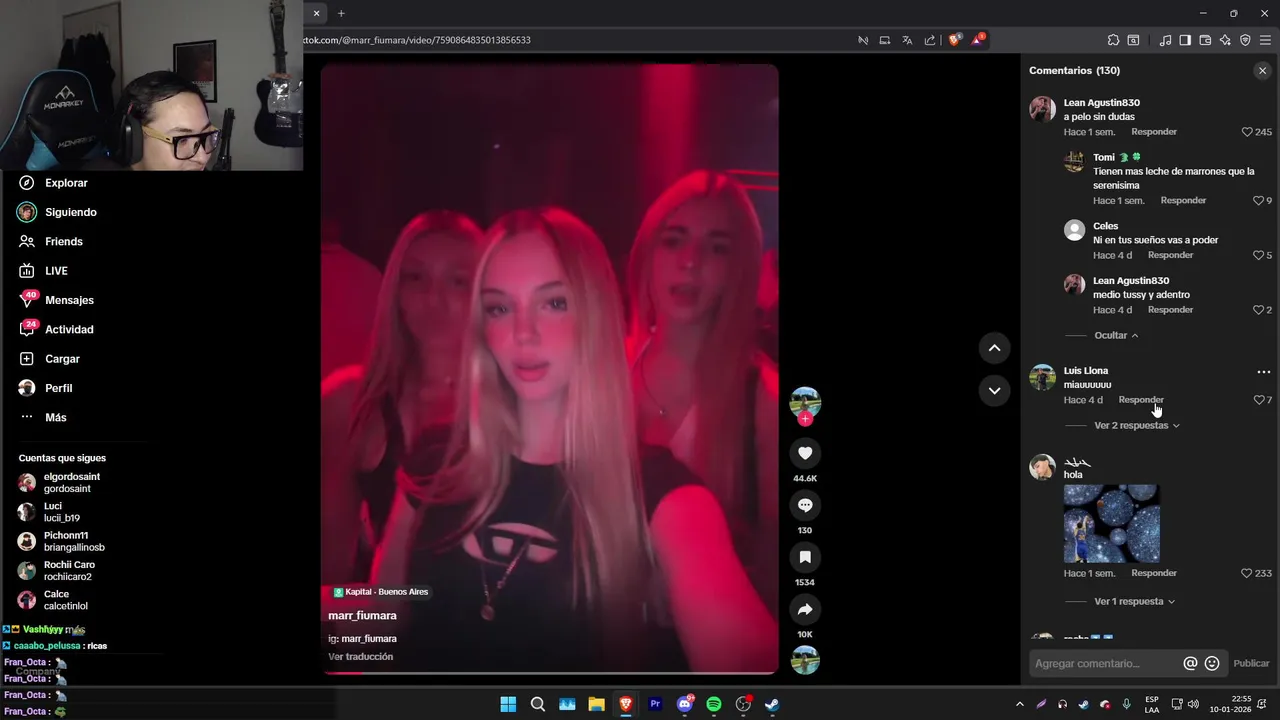Go to previous video with up arrow

tap(994, 348)
